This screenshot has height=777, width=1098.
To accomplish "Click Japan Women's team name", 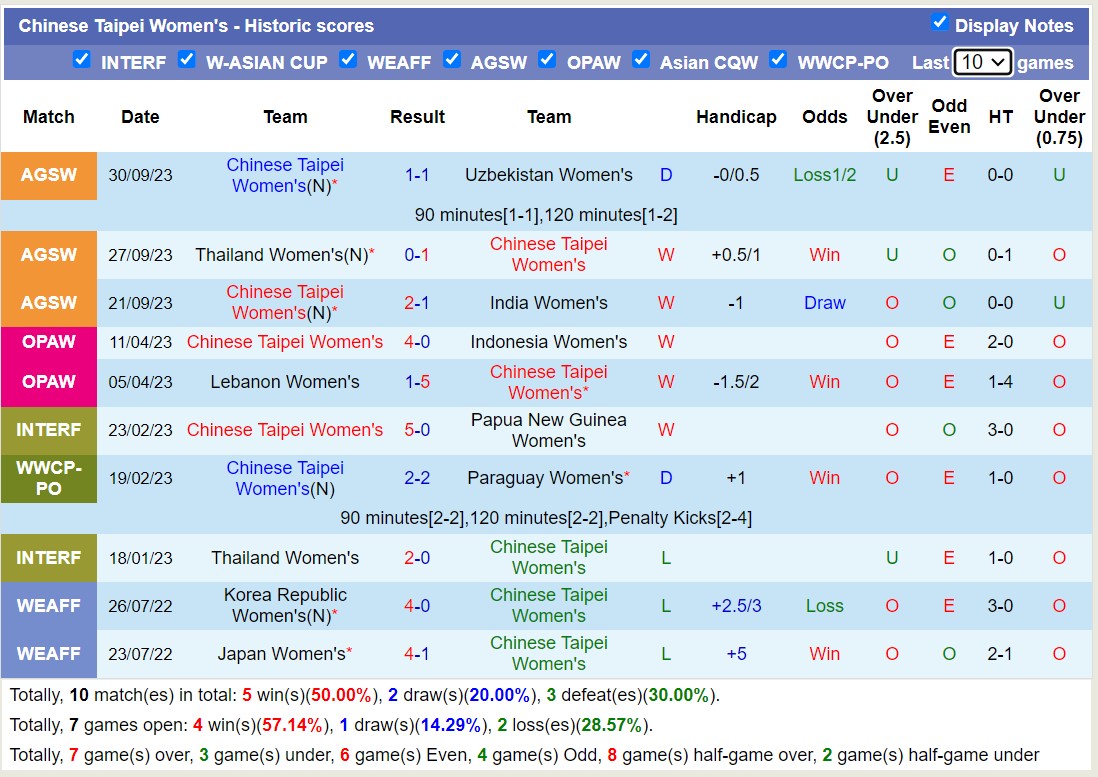I will coord(282,654).
